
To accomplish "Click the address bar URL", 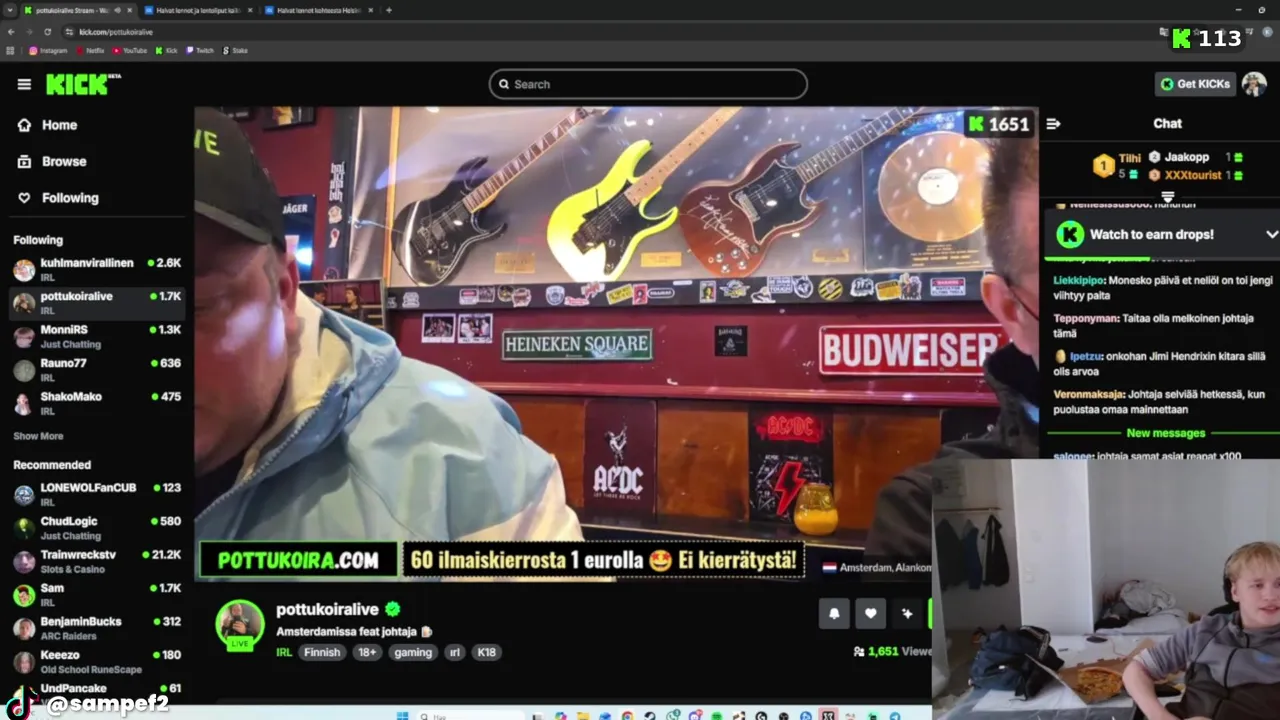I will [116, 32].
